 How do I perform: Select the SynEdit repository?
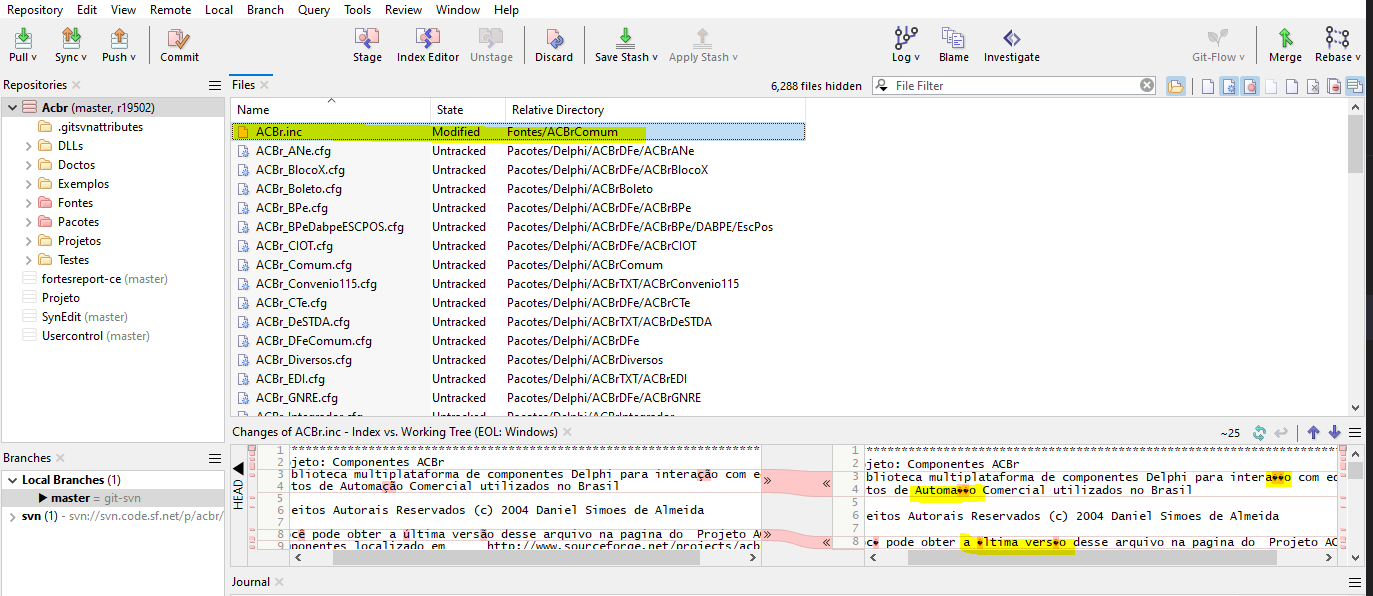(x=84, y=317)
